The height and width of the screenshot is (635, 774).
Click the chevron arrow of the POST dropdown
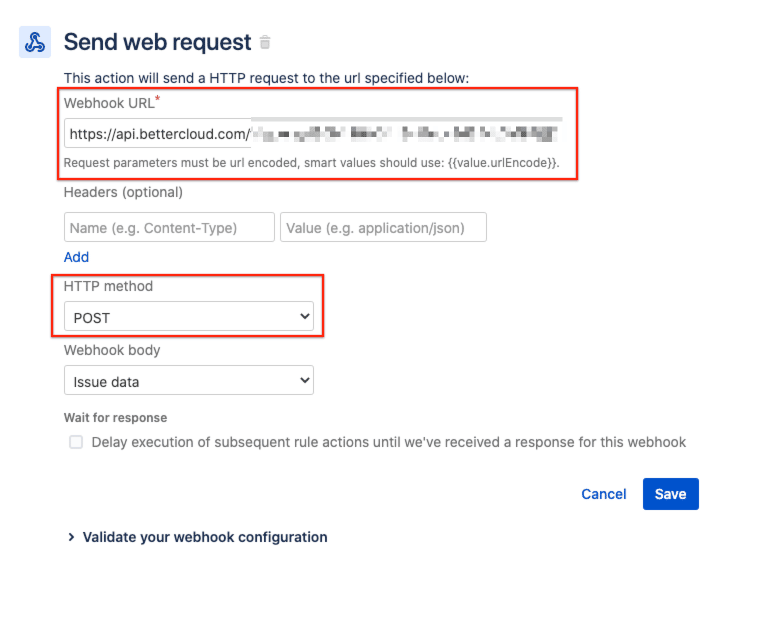[305, 316]
